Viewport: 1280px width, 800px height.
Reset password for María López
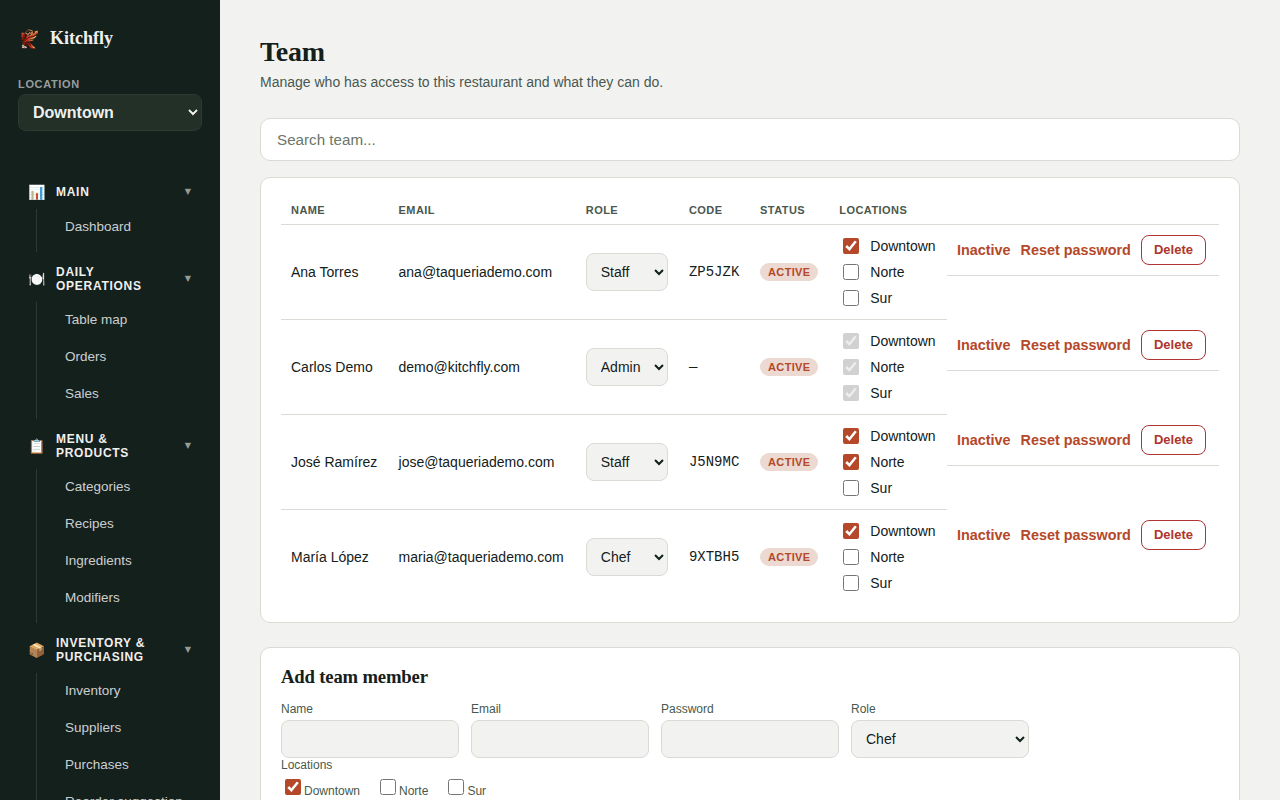1075,535
